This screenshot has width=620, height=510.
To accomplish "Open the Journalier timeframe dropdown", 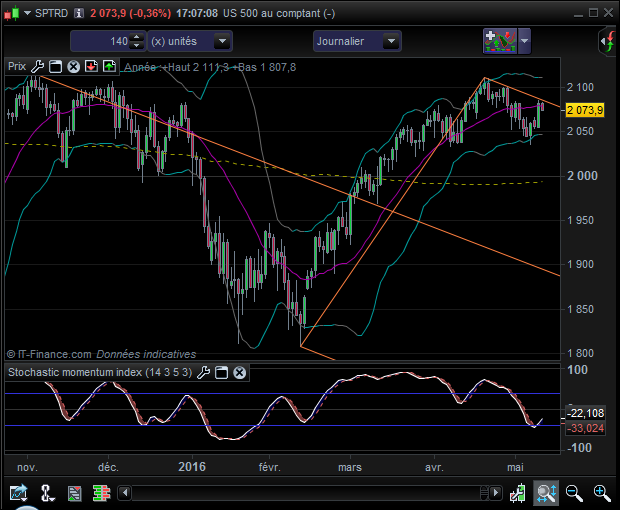I will coord(391,41).
